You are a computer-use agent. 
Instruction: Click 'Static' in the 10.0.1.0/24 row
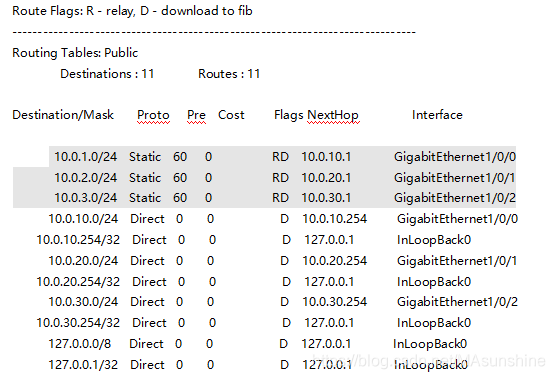pyautogui.click(x=145, y=157)
